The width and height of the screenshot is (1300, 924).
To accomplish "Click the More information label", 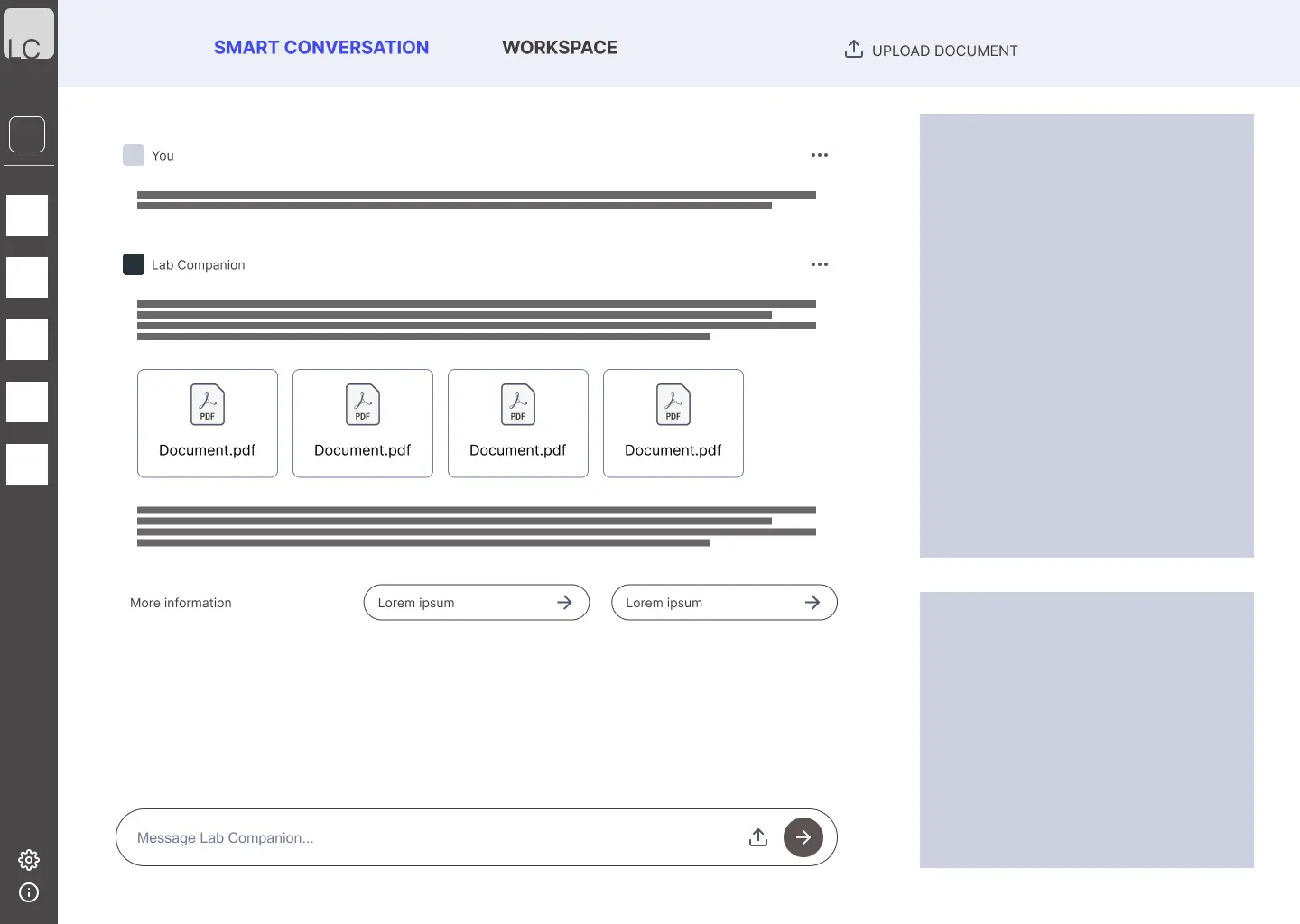I will tap(181, 603).
